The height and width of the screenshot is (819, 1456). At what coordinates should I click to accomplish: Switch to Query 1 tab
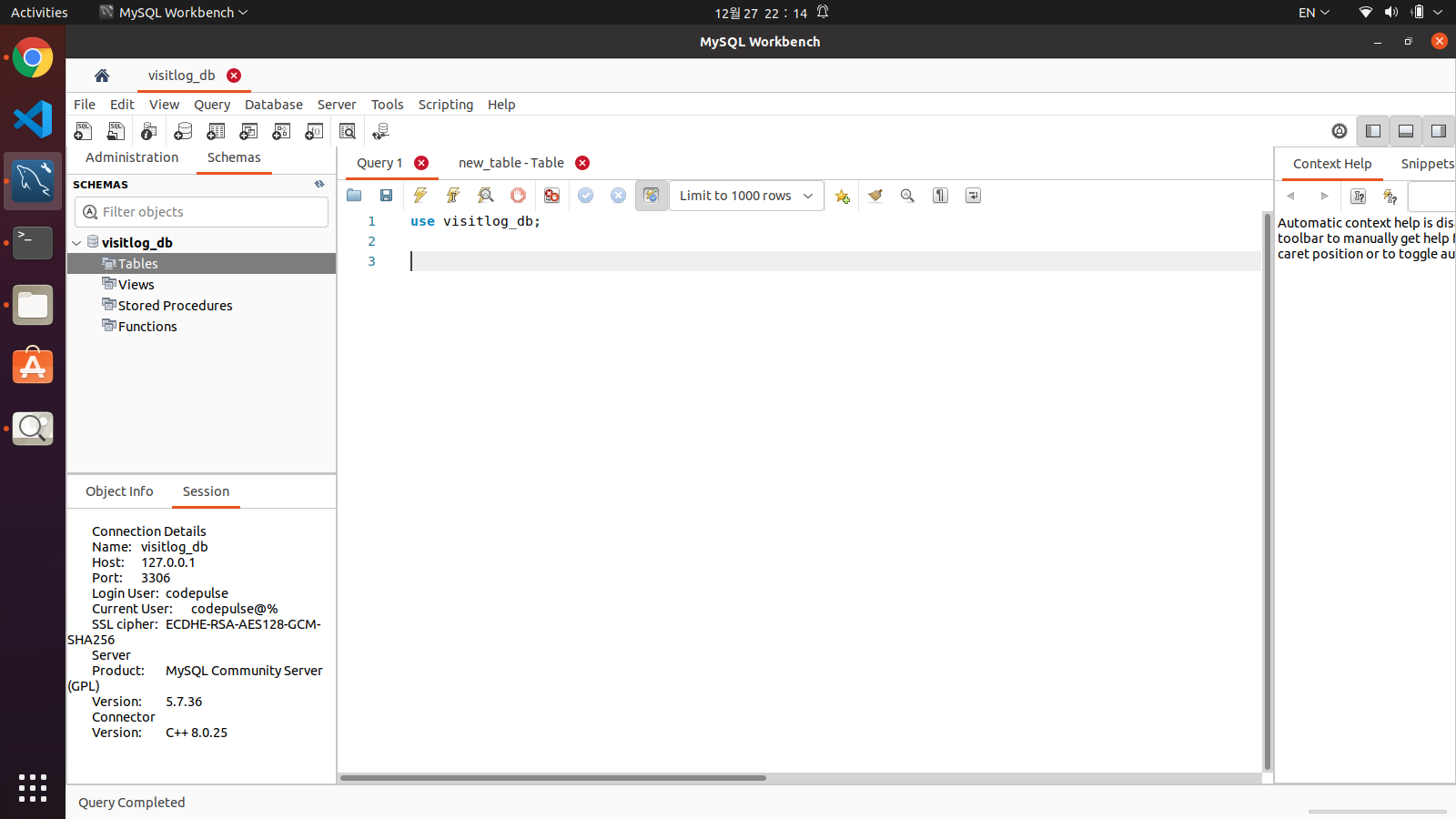tap(379, 163)
